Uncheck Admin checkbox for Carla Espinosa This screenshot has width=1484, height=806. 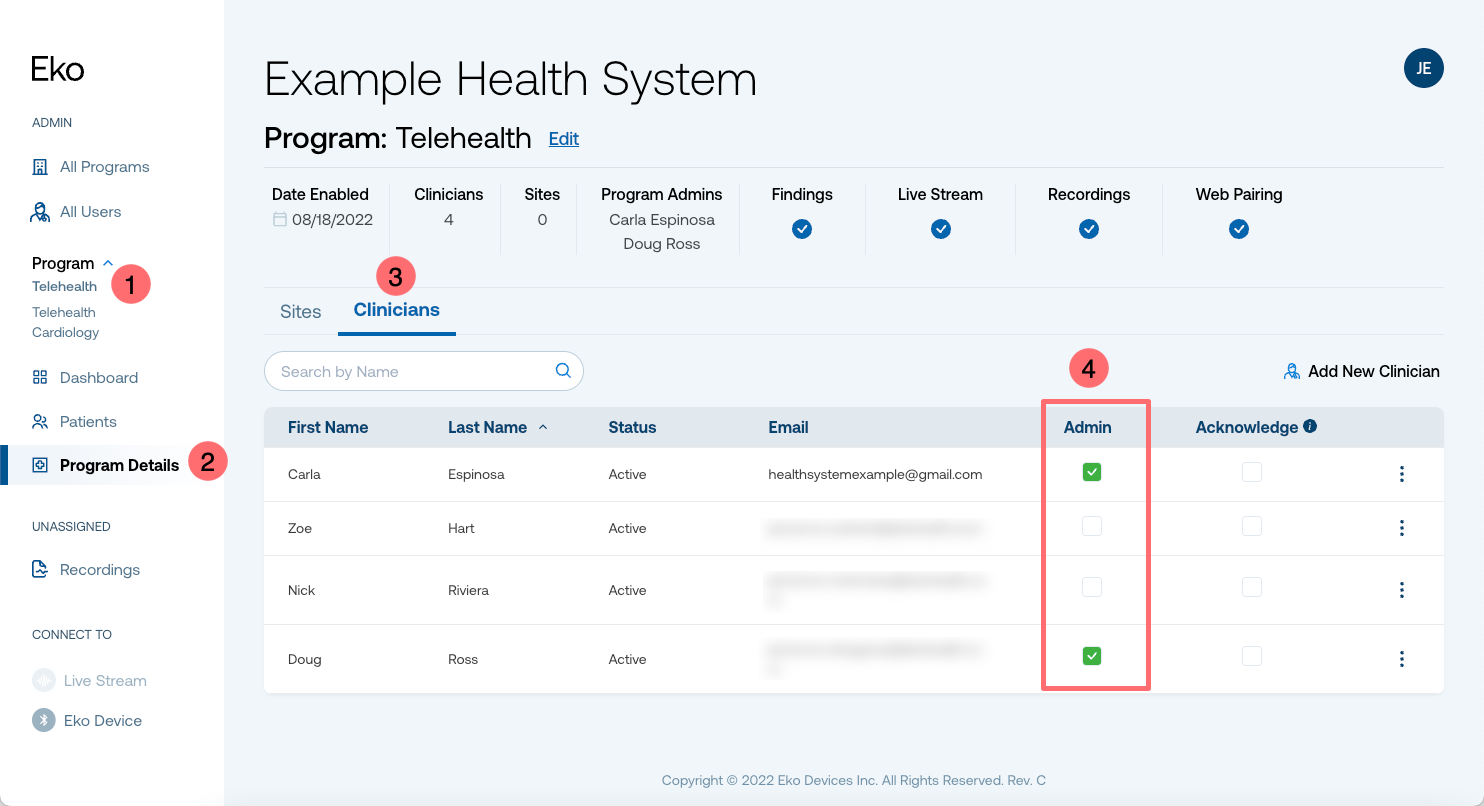(x=1092, y=472)
